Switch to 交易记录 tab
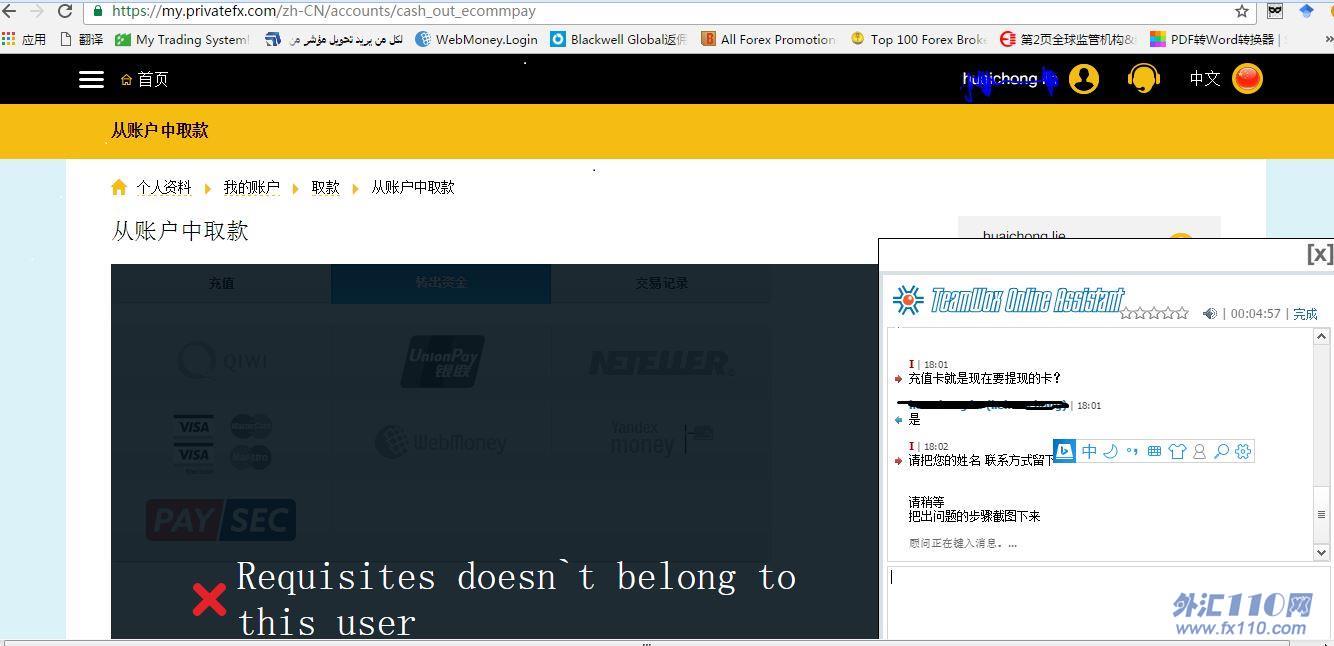 [x=661, y=283]
